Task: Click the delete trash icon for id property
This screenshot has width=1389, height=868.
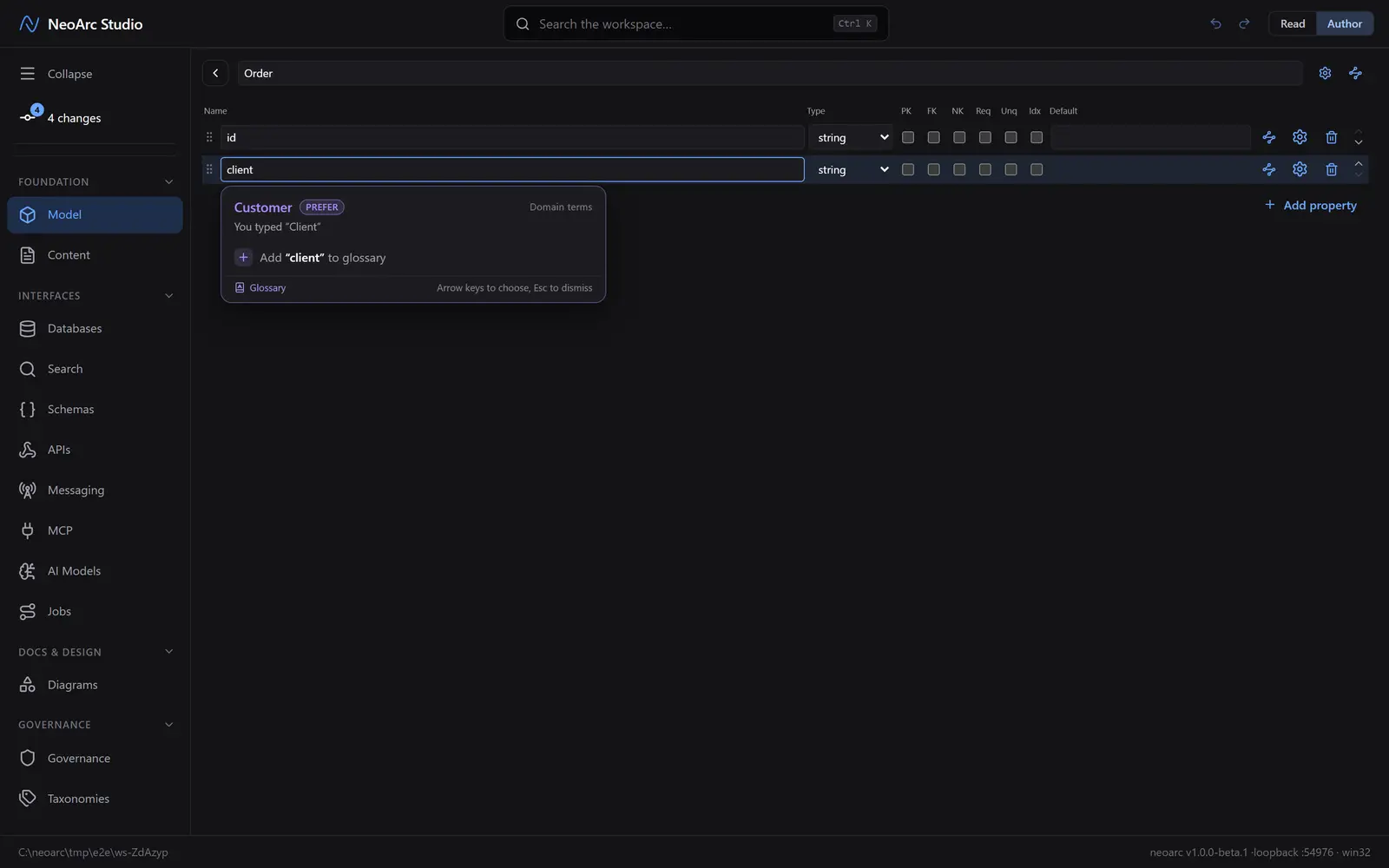Action: [1331, 137]
